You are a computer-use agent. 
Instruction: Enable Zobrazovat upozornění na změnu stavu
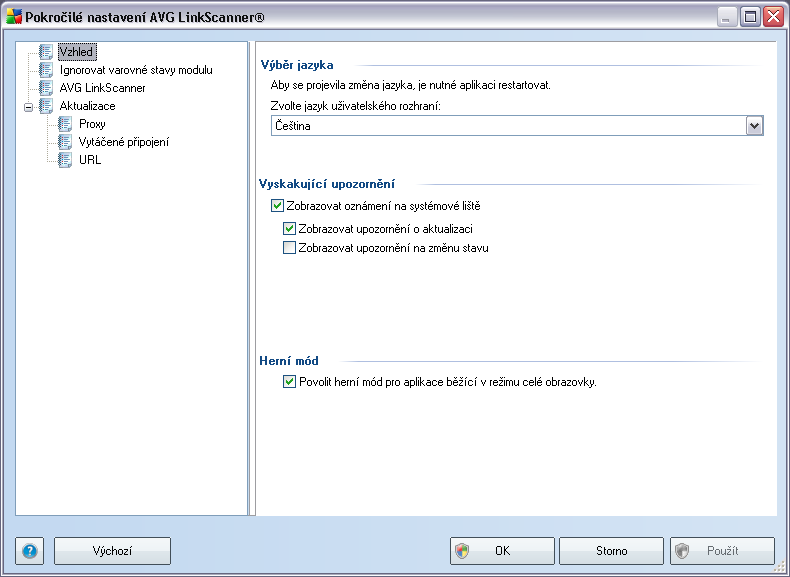click(289, 248)
